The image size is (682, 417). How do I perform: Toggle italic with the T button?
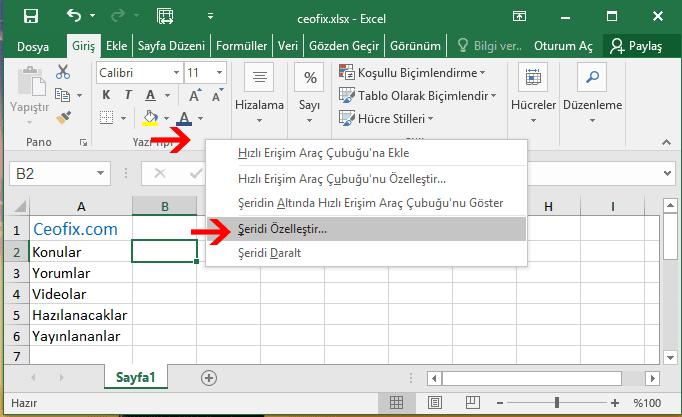point(128,95)
